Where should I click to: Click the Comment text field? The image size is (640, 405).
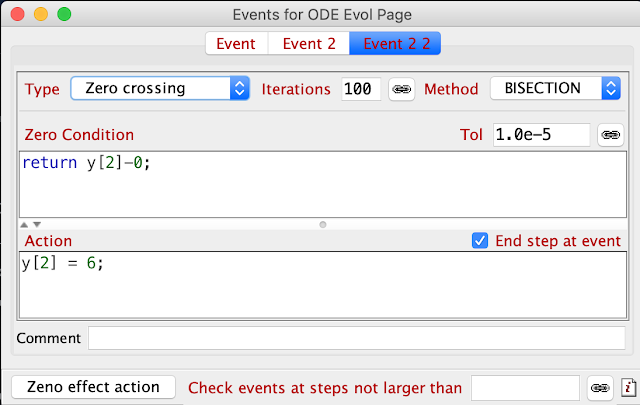tap(357, 338)
